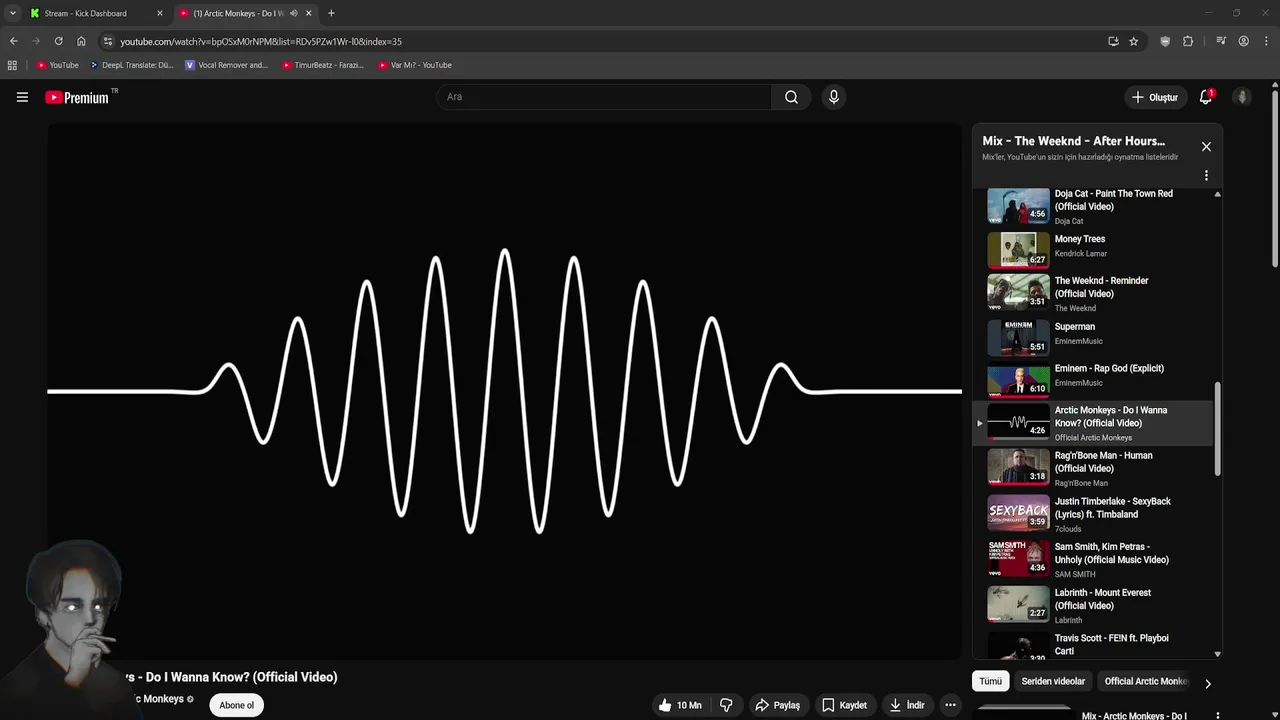
Task: Open a new browser tab
Action: [x=331, y=13]
